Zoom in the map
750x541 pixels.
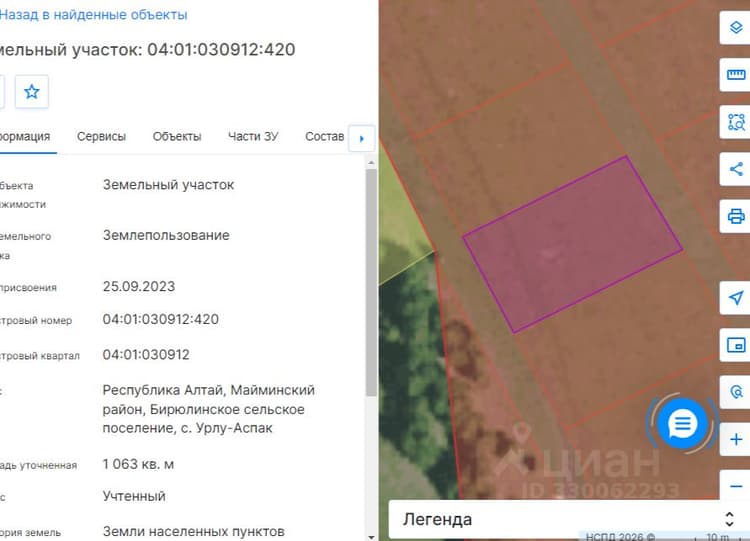click(x=736, y=439)
